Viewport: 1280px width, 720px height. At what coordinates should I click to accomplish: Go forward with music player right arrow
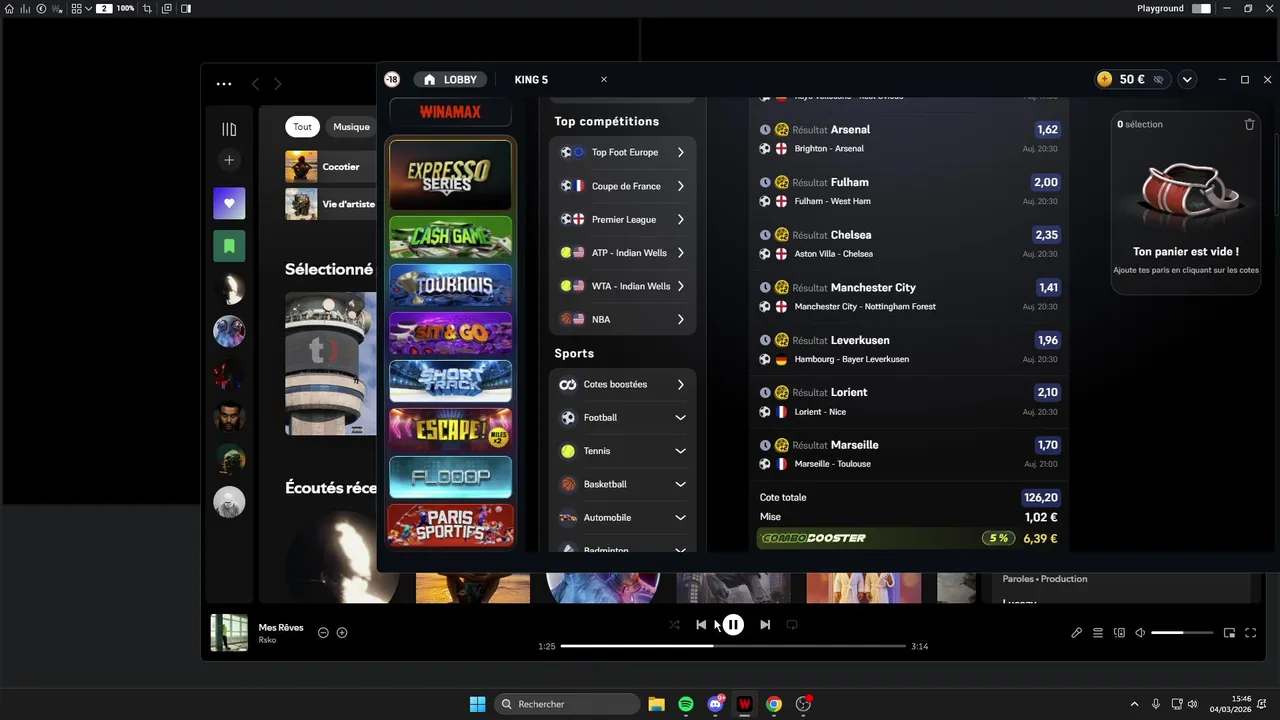click(x=277, y=84)
